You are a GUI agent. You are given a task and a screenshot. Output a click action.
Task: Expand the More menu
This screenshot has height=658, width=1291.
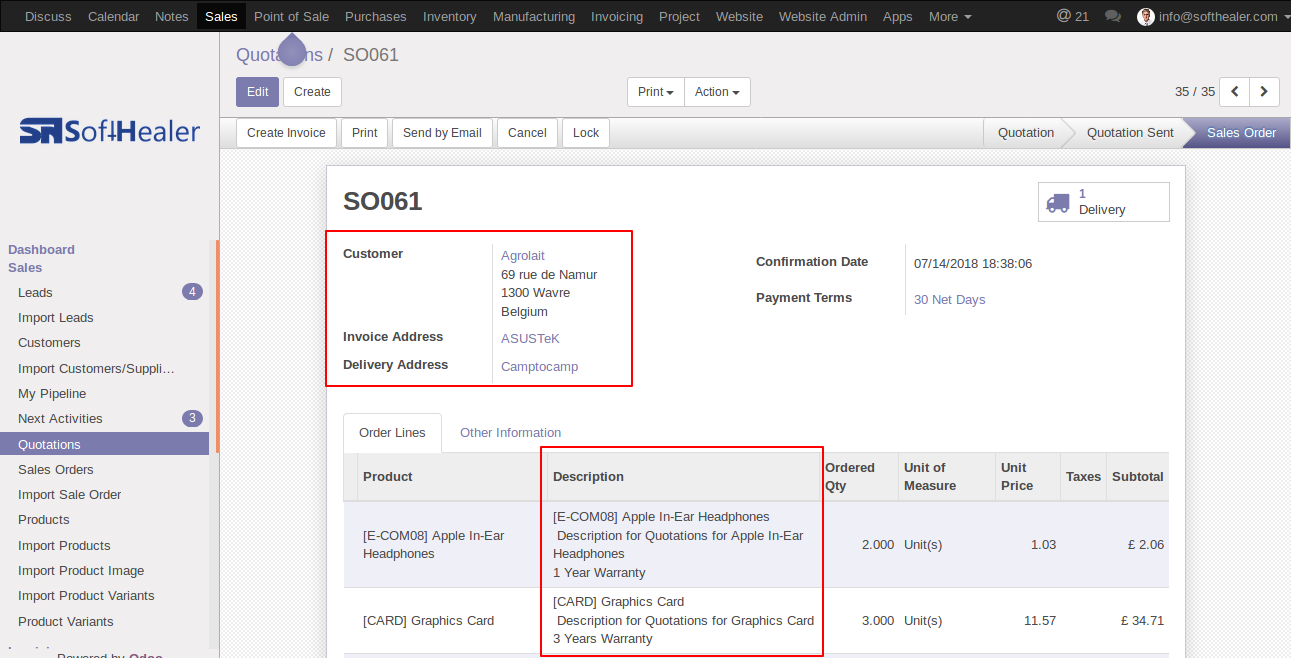950,16
